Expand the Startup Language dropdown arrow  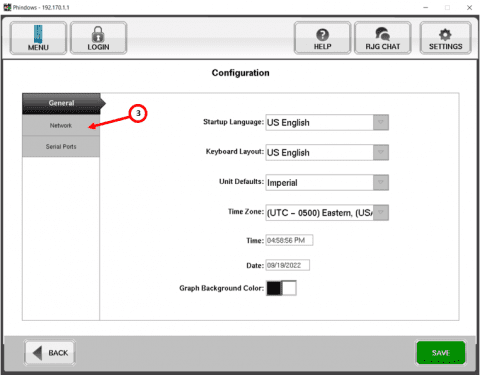point(381,122)
